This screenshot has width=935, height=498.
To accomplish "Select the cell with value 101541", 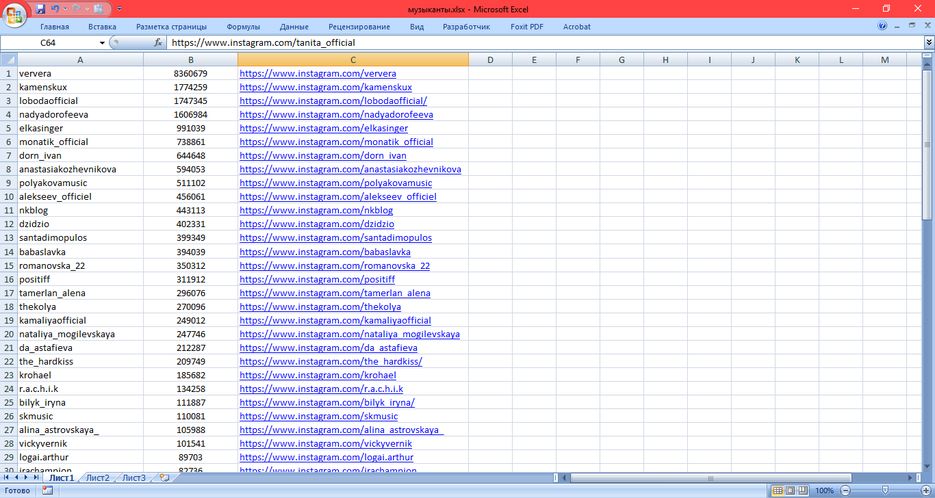I will pyautogui.click(x=190, y=444).
